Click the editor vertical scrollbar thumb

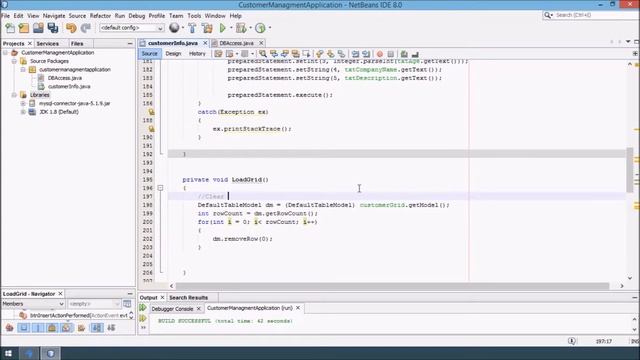(630, 170)
